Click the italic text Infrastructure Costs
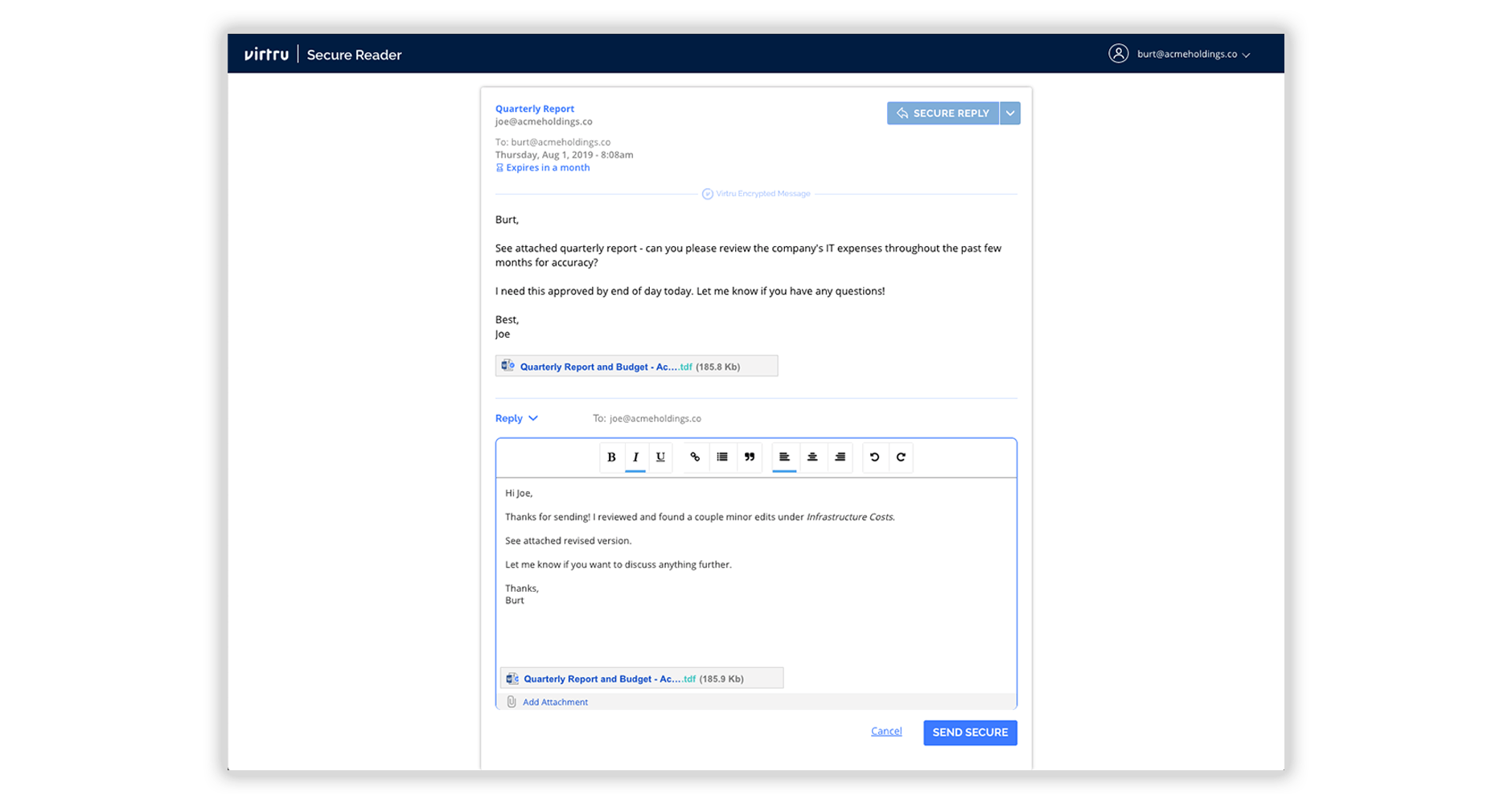This screenshot has width=1512, height=804. tap(850, 517)
